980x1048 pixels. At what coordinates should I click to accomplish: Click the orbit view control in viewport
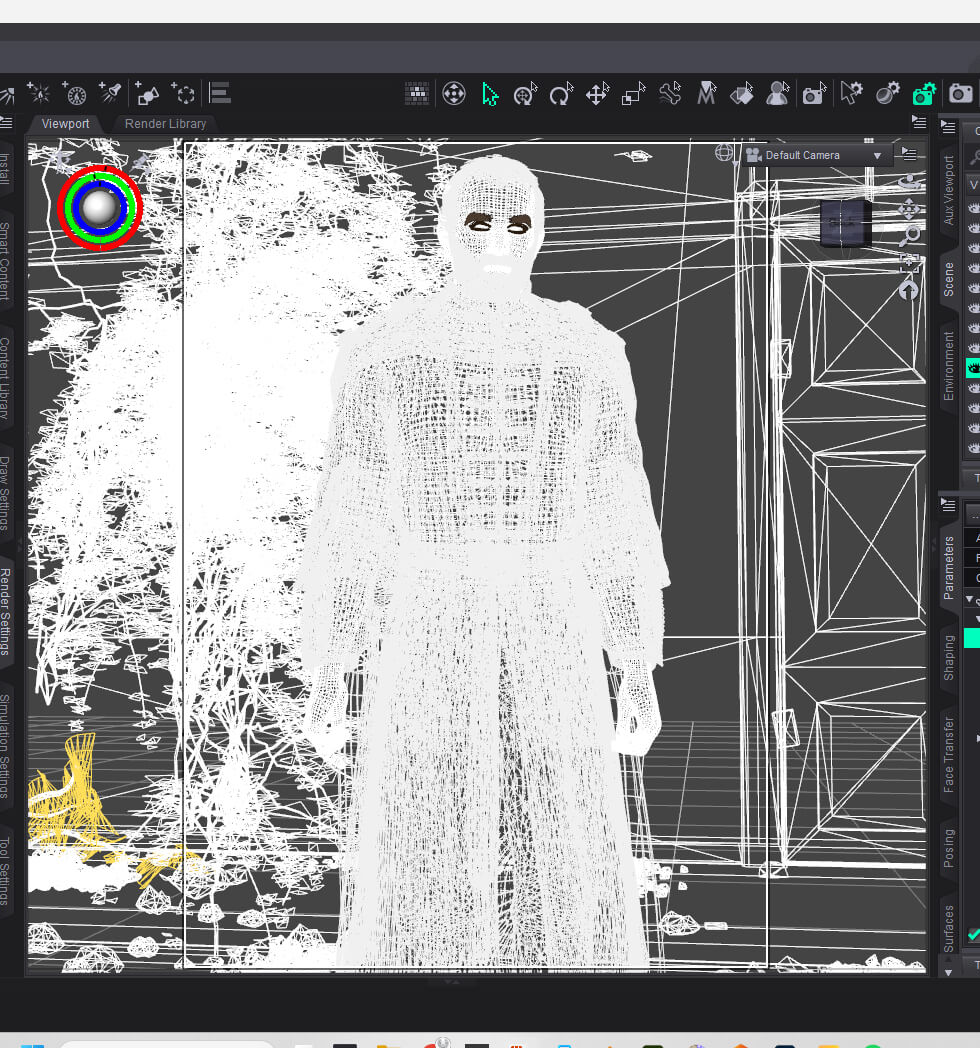point(909,182)
